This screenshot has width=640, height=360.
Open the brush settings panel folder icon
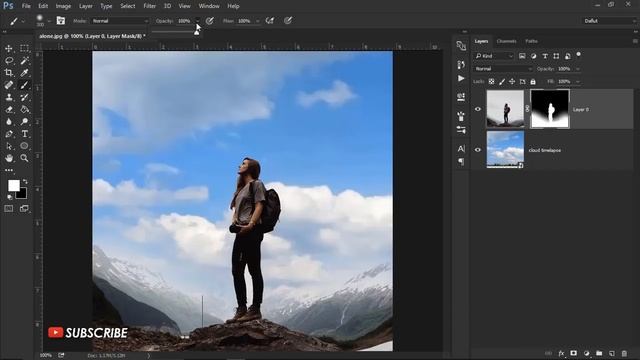61,20
